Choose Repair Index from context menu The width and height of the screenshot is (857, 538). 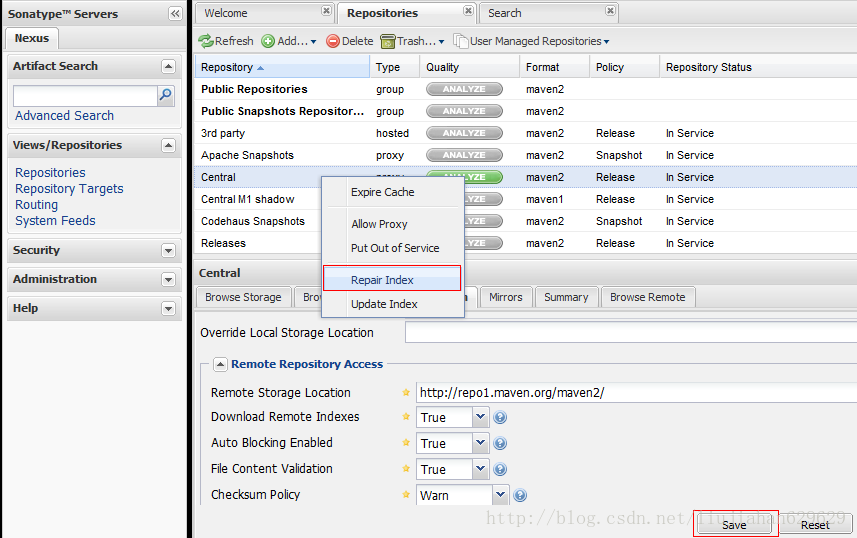(x=392, y=280)
